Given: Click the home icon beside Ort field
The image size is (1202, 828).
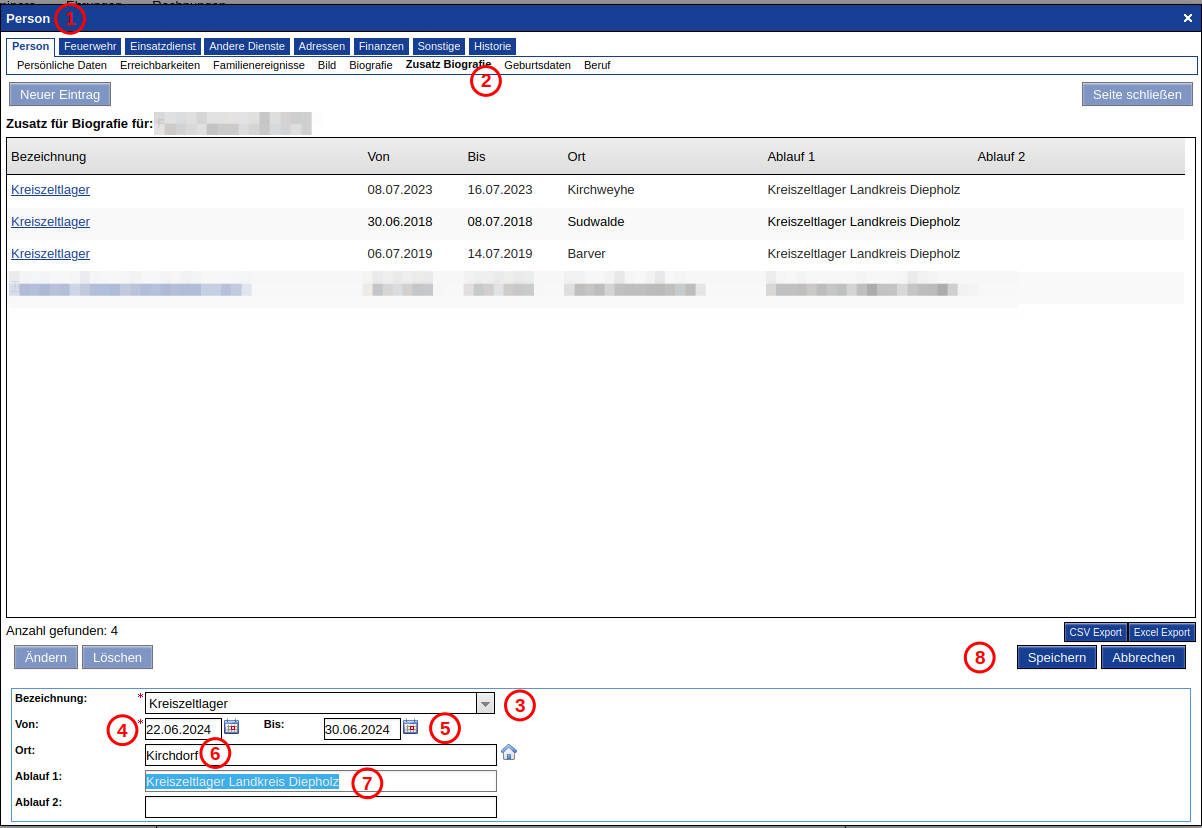Looking at the screenshot, I should coord(509,752).
